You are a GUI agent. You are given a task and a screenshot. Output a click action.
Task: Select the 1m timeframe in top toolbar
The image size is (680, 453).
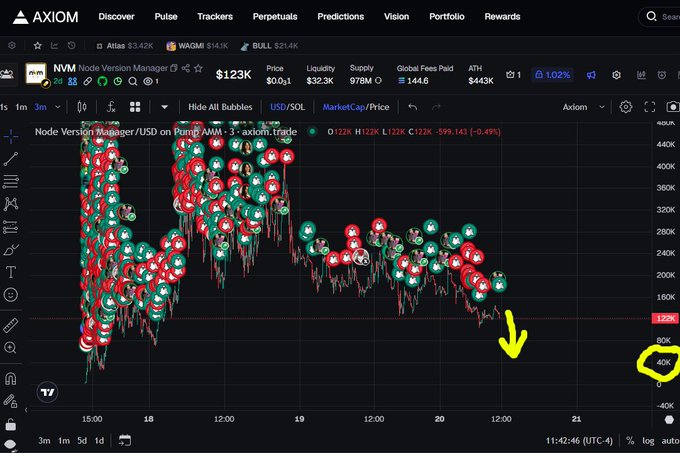tap(21, 107)
